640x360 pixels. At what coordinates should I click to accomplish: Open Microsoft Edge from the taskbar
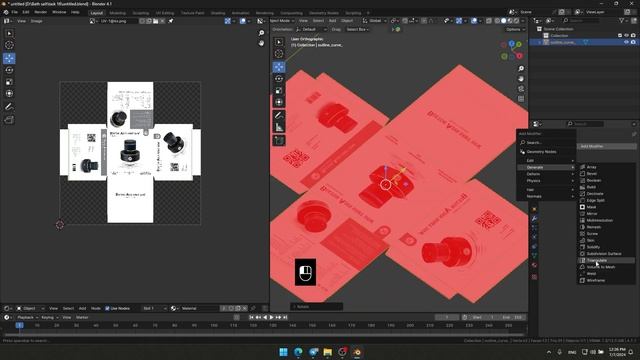pos(298,352)
